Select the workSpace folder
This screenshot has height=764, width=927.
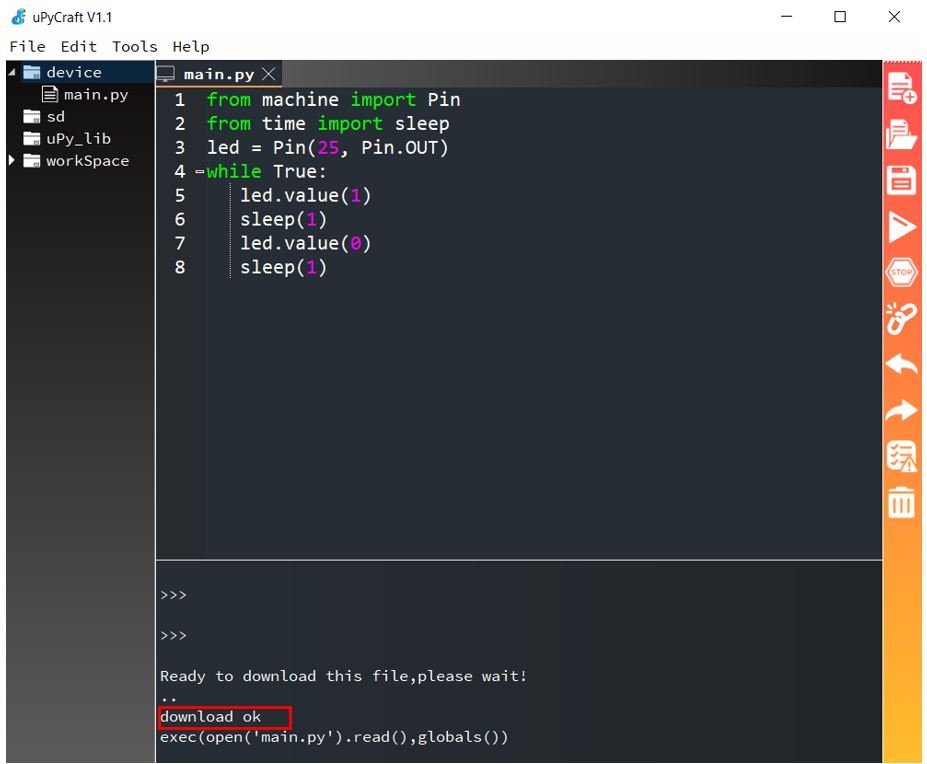87,160
